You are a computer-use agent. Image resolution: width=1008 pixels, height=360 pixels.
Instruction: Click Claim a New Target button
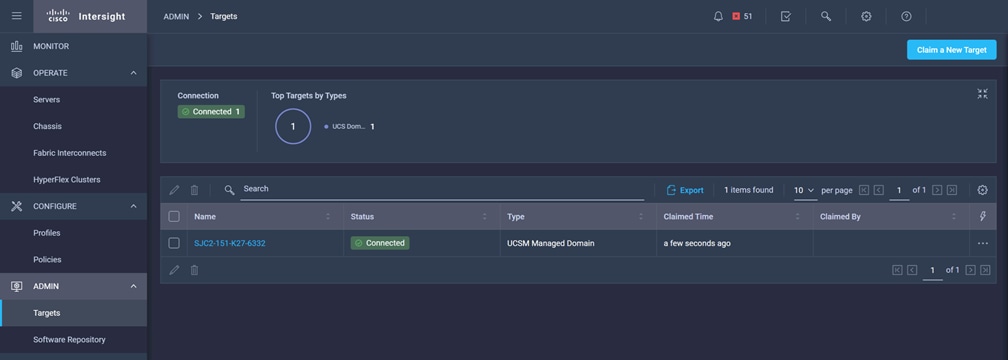(951, 50)
